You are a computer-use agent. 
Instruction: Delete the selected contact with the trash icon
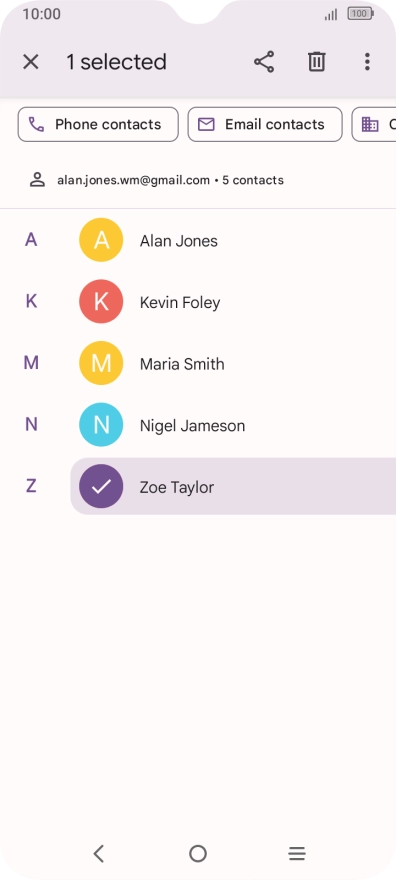[317, 62]
